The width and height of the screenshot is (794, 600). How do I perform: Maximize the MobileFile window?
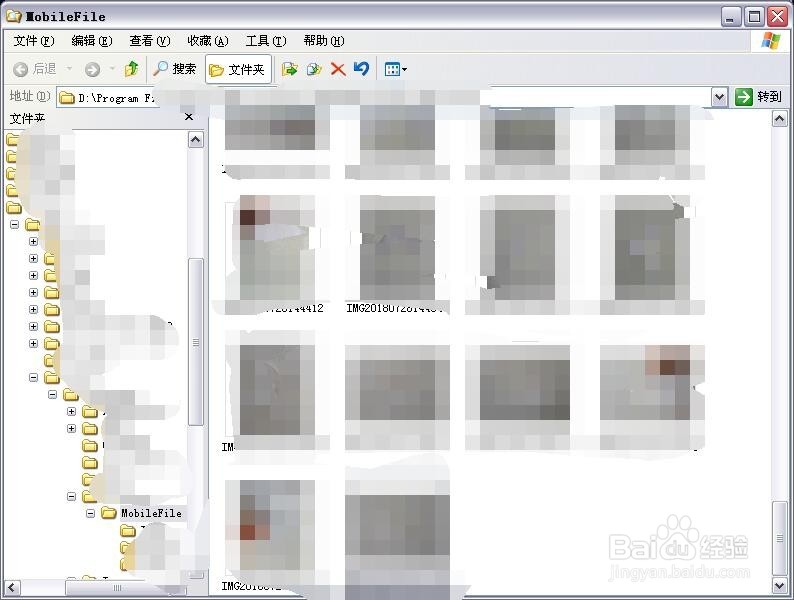[x=754, y=17]
